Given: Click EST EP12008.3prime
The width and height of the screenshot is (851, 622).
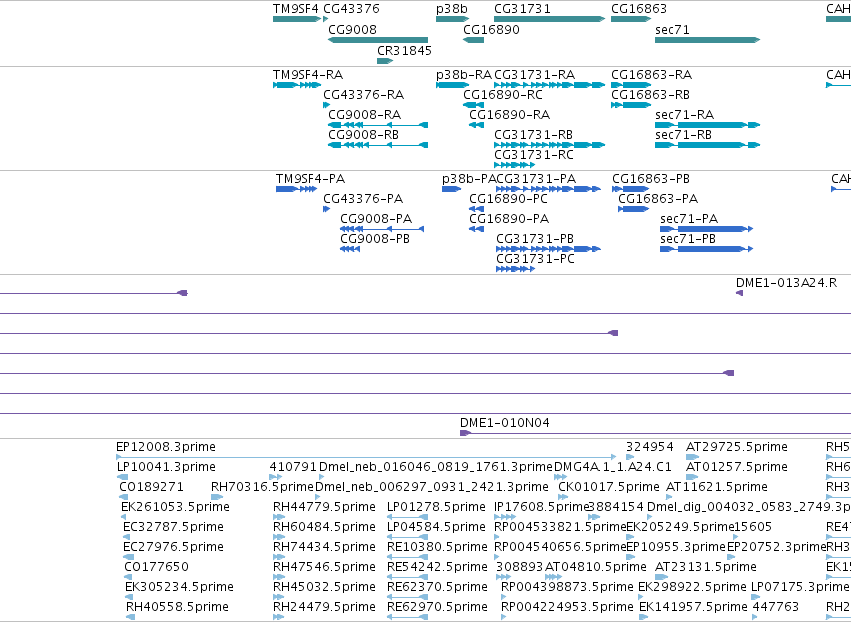Looking at the screenshot, I should pyautogui.click(x=166, y=447).
